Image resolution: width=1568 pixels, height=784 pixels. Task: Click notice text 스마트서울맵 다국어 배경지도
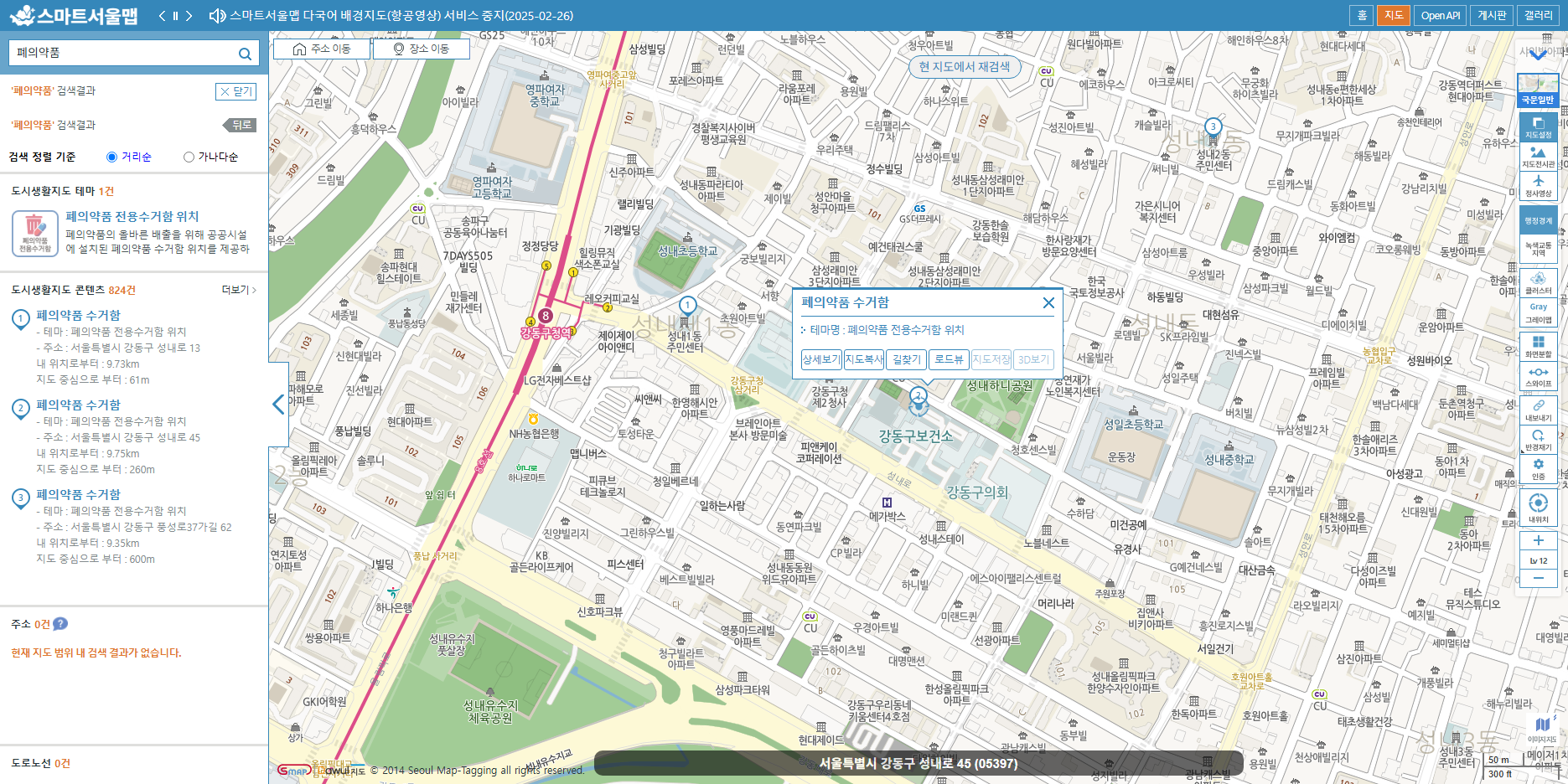[x=401, y=16]
